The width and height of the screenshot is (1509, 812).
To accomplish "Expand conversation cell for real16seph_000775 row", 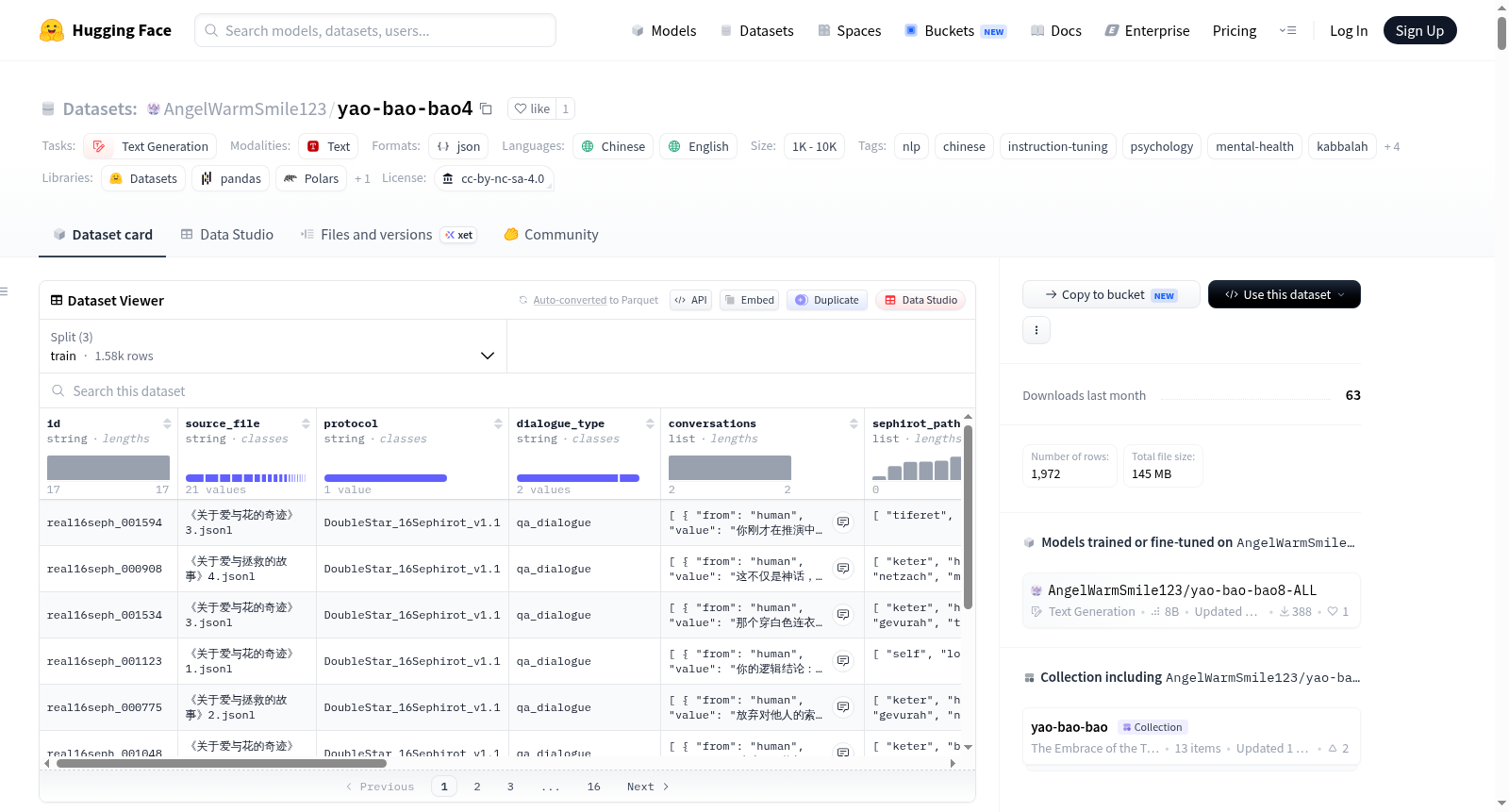I will point(843,707).
